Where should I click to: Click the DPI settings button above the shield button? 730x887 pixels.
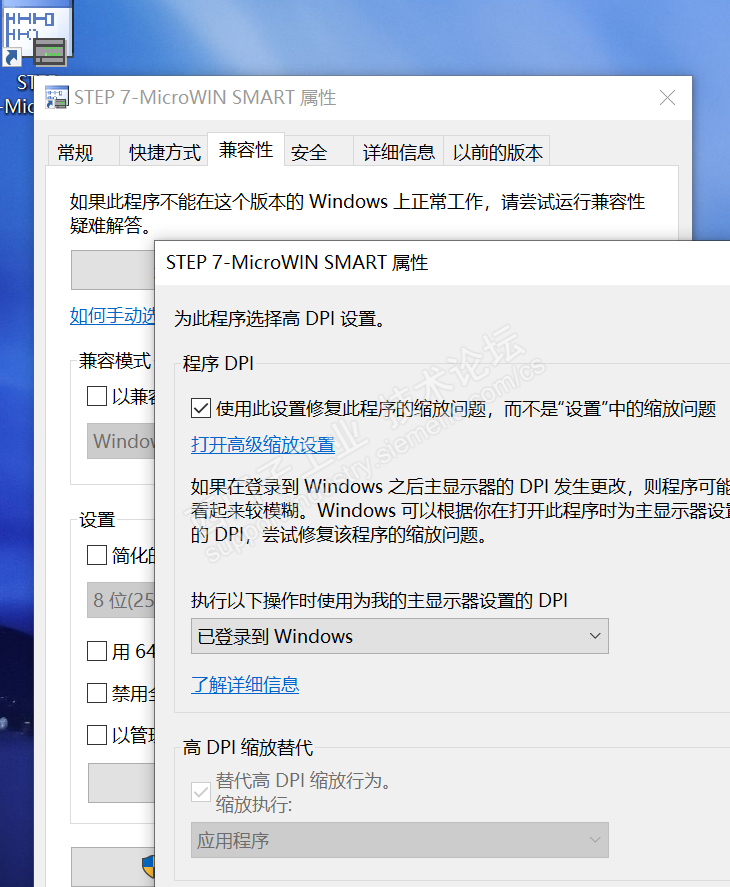[121, 783]
